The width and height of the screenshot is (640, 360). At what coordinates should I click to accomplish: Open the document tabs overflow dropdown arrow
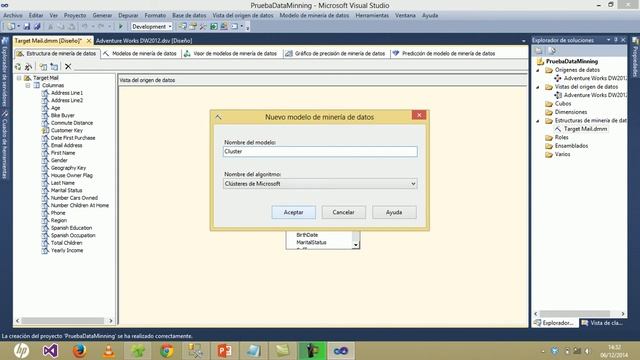[524, 41]
